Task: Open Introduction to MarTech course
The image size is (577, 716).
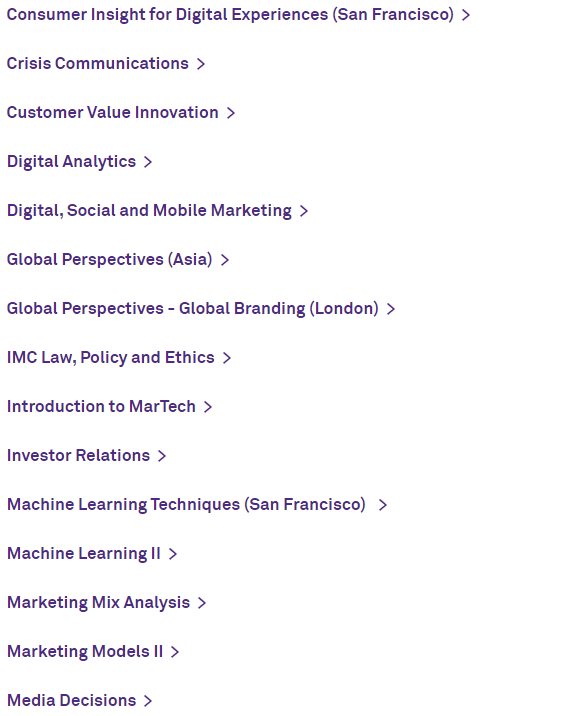Action: [101, 406]
